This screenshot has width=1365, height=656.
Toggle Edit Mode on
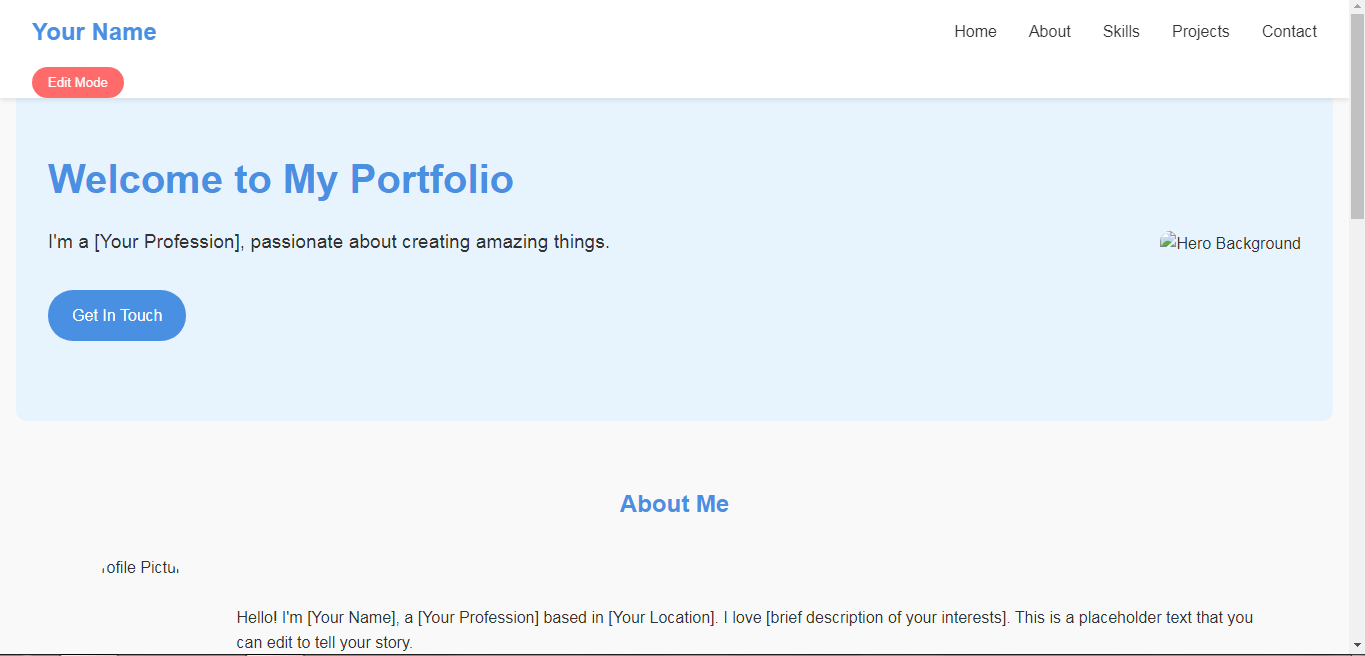click(x=78, y=82)
